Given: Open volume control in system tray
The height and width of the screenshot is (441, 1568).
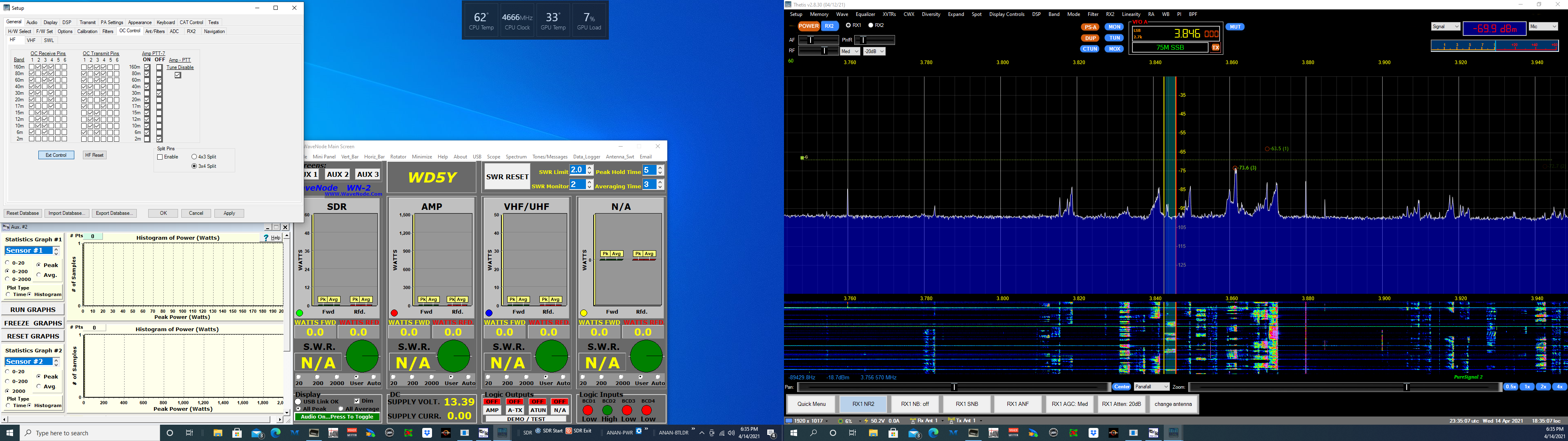Looking at the screenshot, I should (x=731, y=433).
